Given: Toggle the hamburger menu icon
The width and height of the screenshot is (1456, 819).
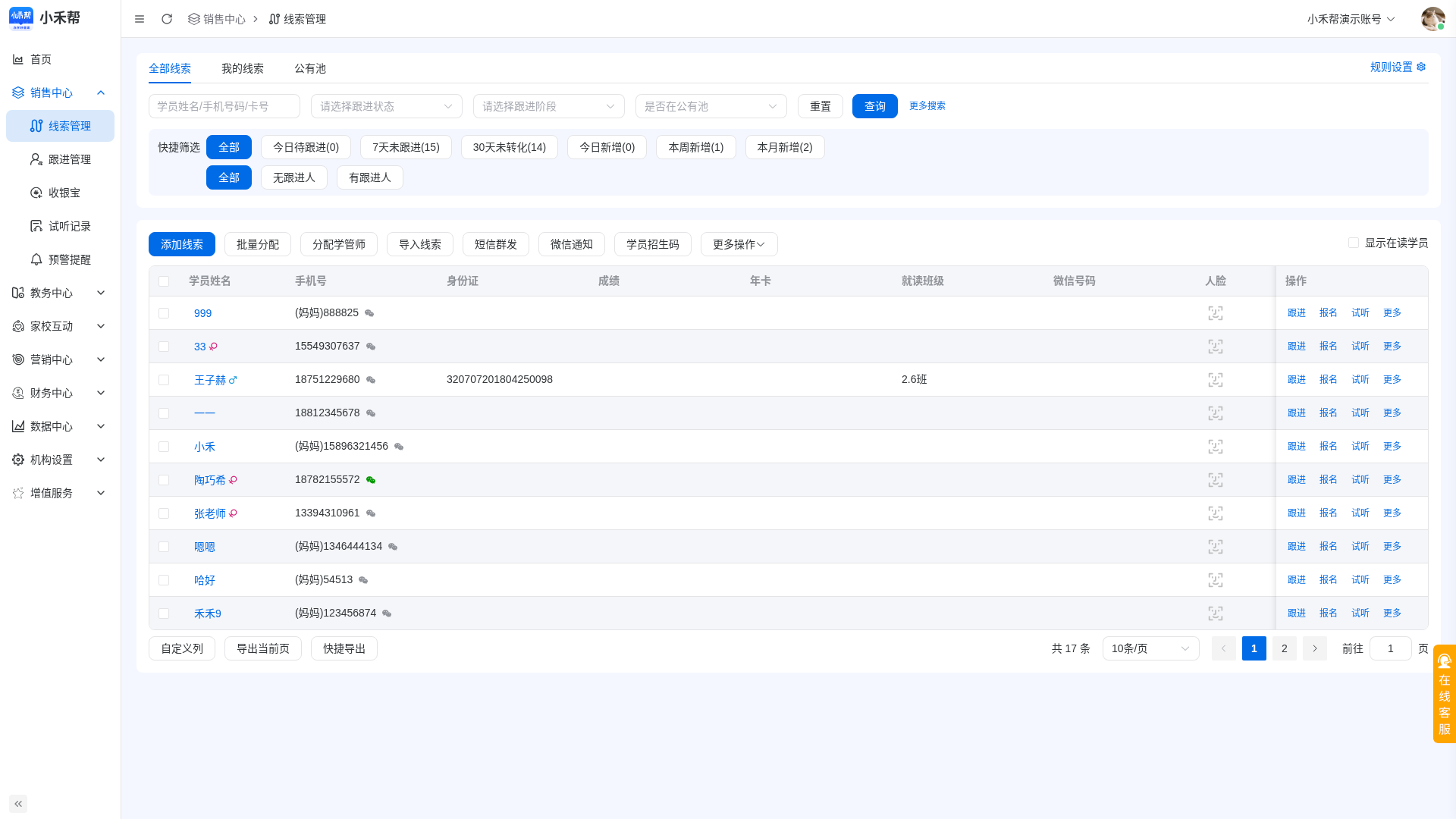Looking at the screenshot, I should [140, 19].
